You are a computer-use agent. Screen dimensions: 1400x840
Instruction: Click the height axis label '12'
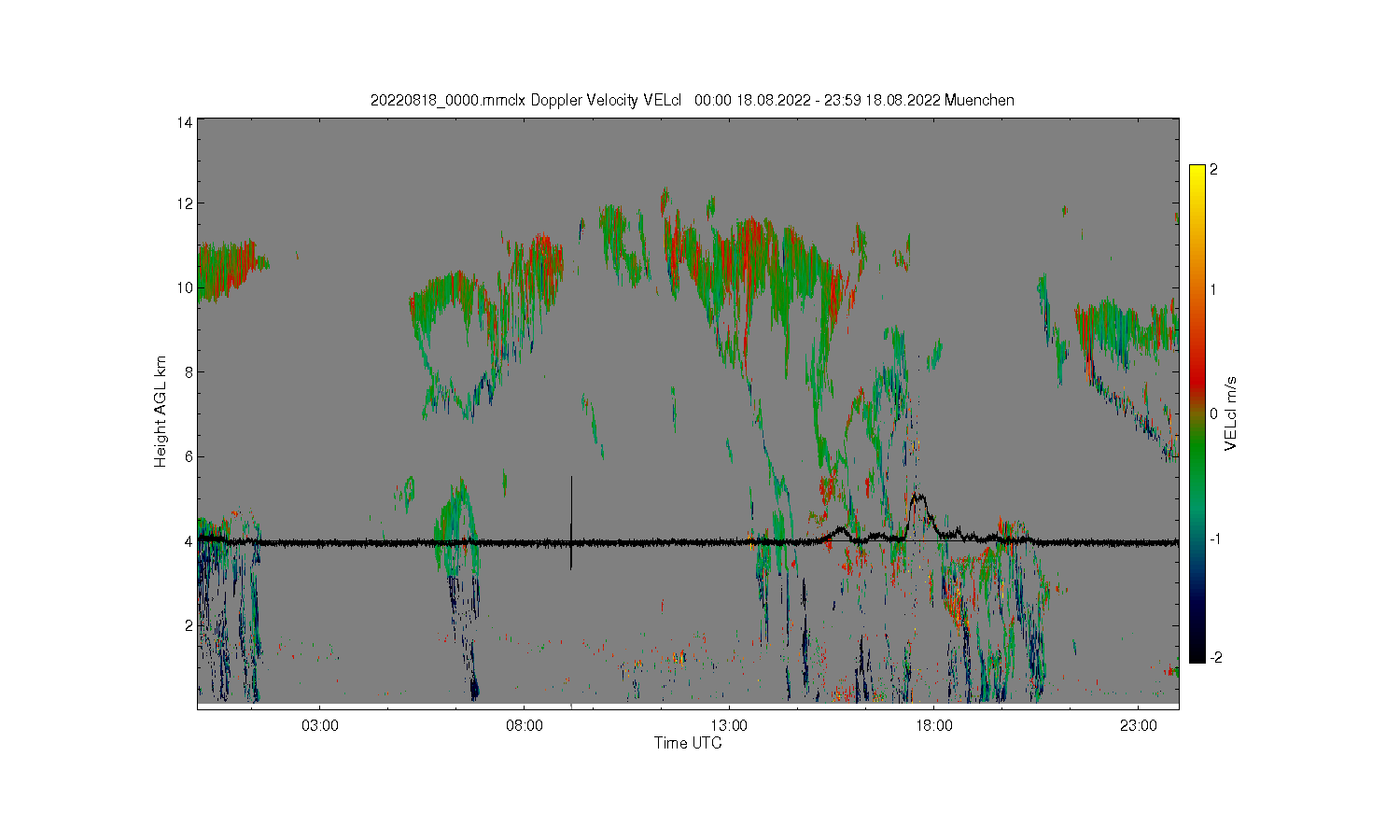point(185,203)
